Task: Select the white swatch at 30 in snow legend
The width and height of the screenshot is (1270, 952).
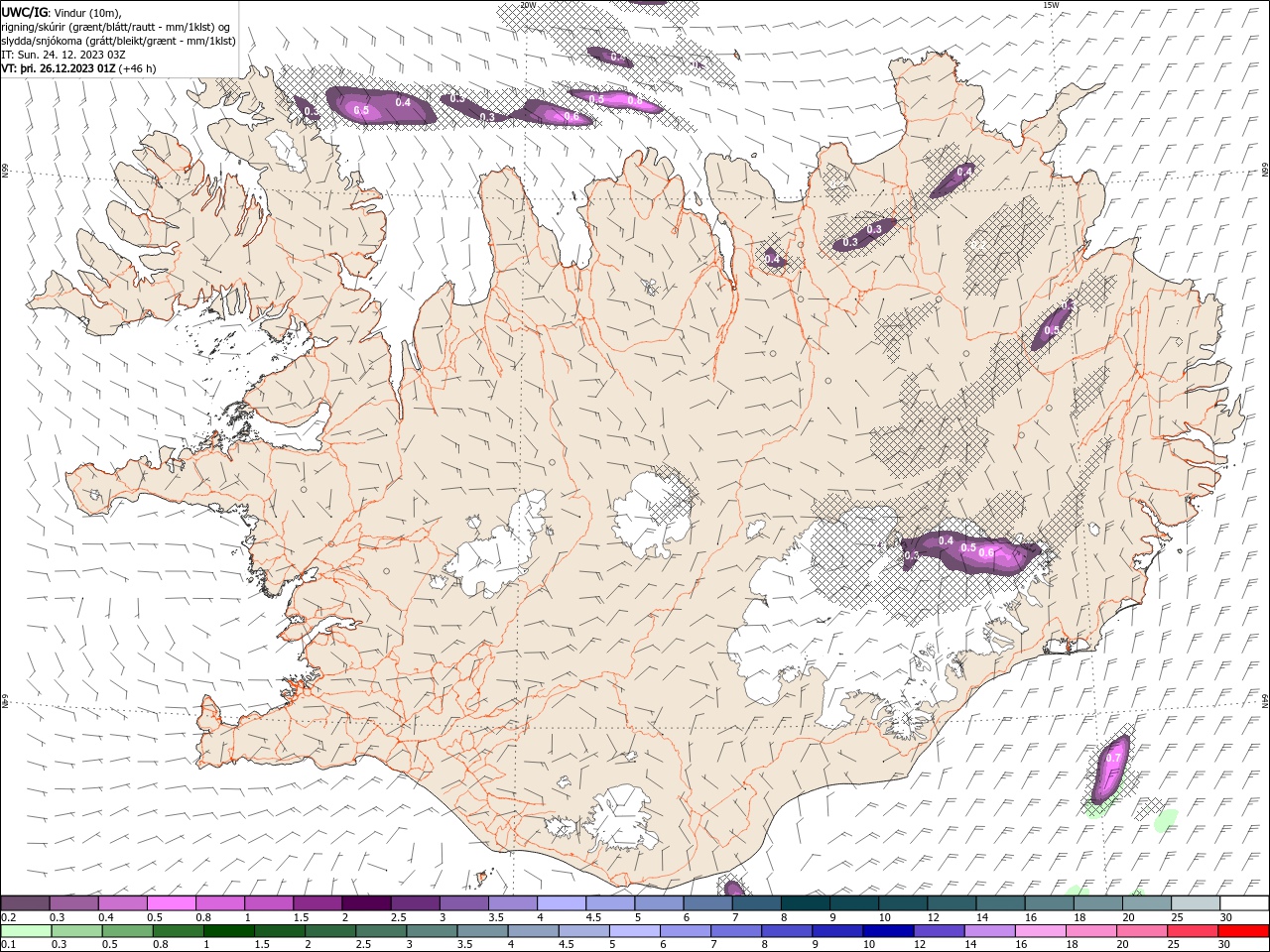Action: (1245, 902)
